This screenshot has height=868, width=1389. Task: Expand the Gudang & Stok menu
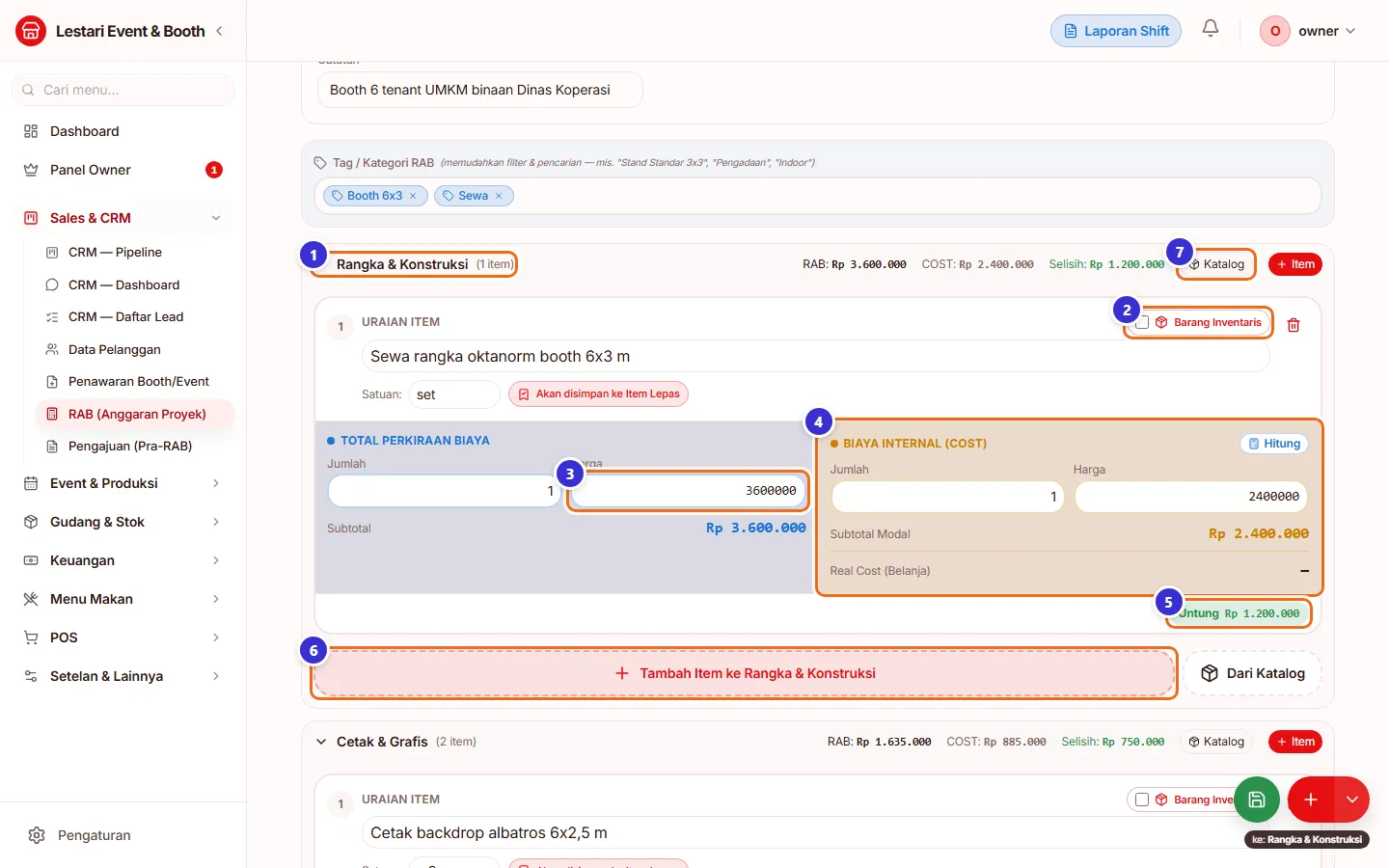click(x=123, y=522)
